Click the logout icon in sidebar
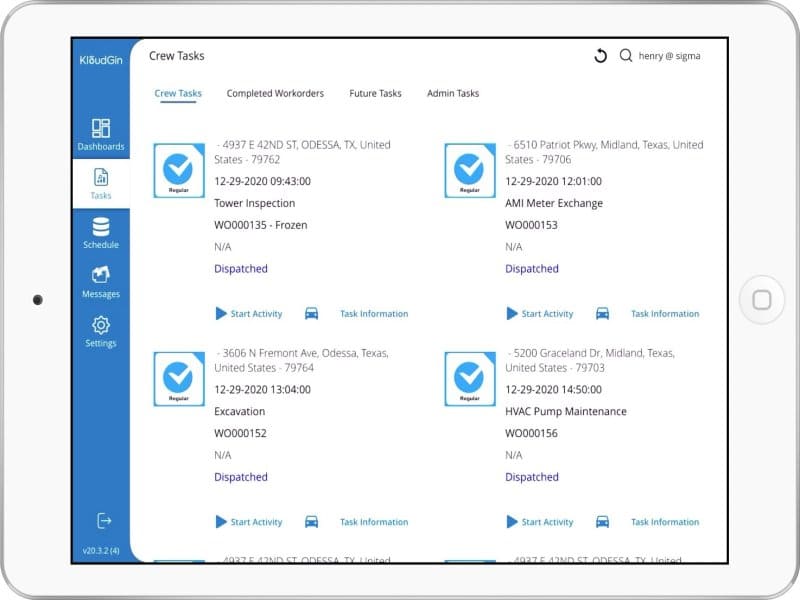800x600 pixels. (x=103, y=520)
